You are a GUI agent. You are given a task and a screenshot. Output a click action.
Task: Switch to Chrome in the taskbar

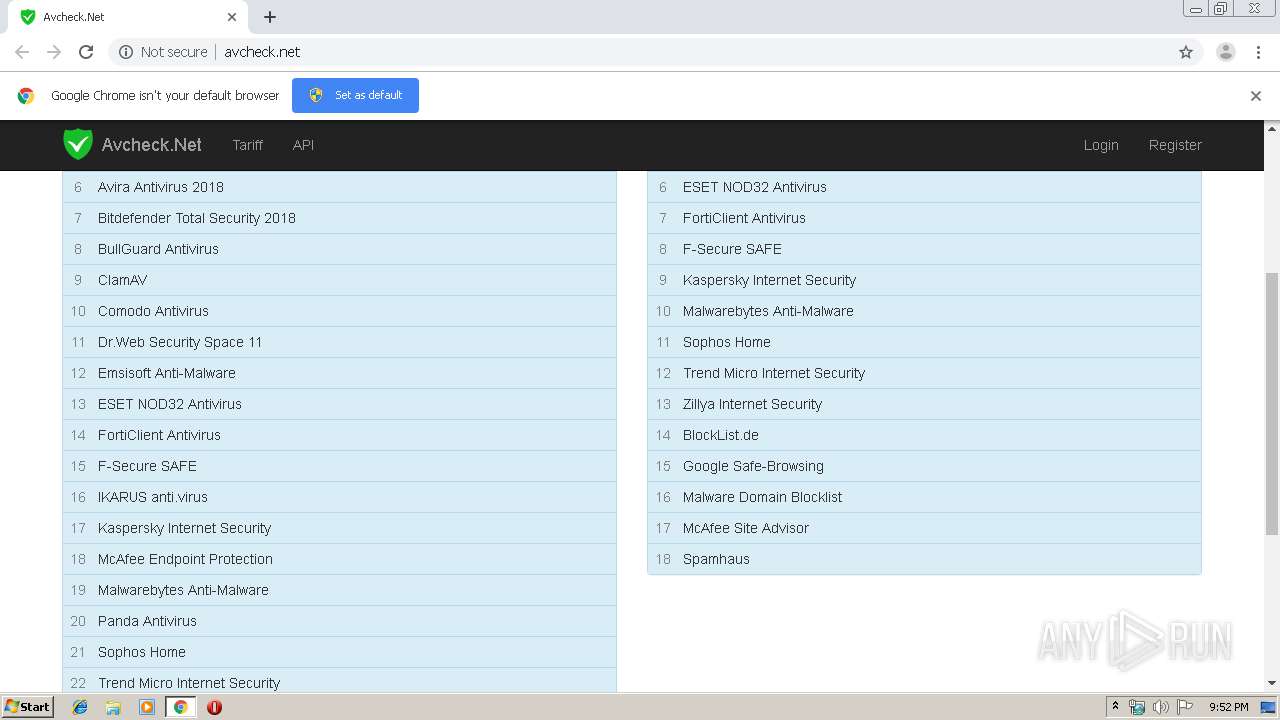coord(181,707)
